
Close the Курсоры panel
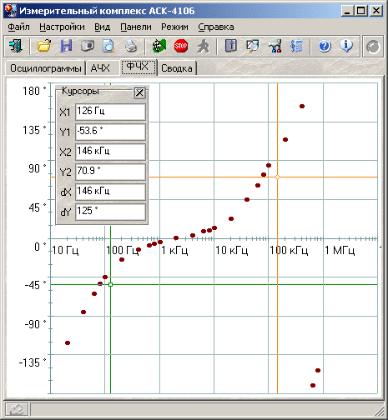[x=140, y=93]
